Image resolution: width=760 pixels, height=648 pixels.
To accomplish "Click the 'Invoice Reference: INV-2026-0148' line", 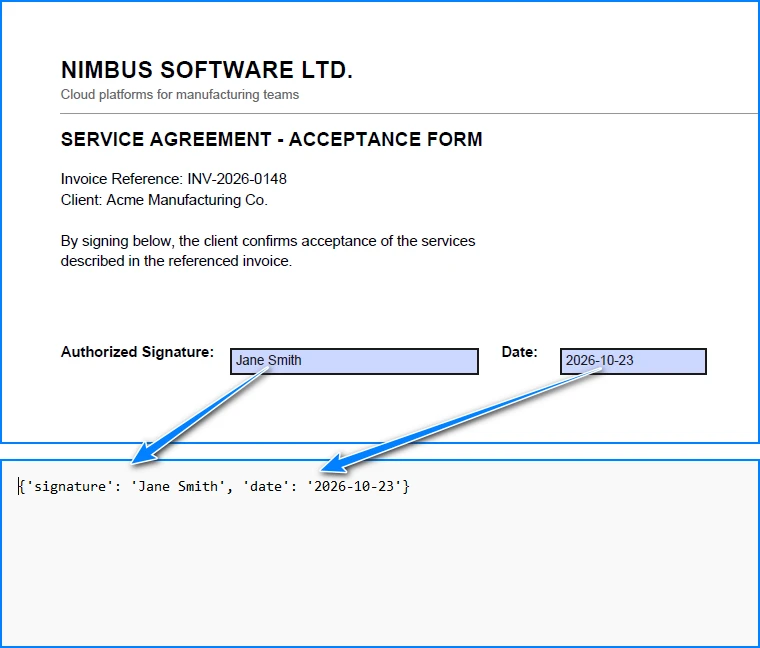I will pyautogui.click(x=174, y=179).
